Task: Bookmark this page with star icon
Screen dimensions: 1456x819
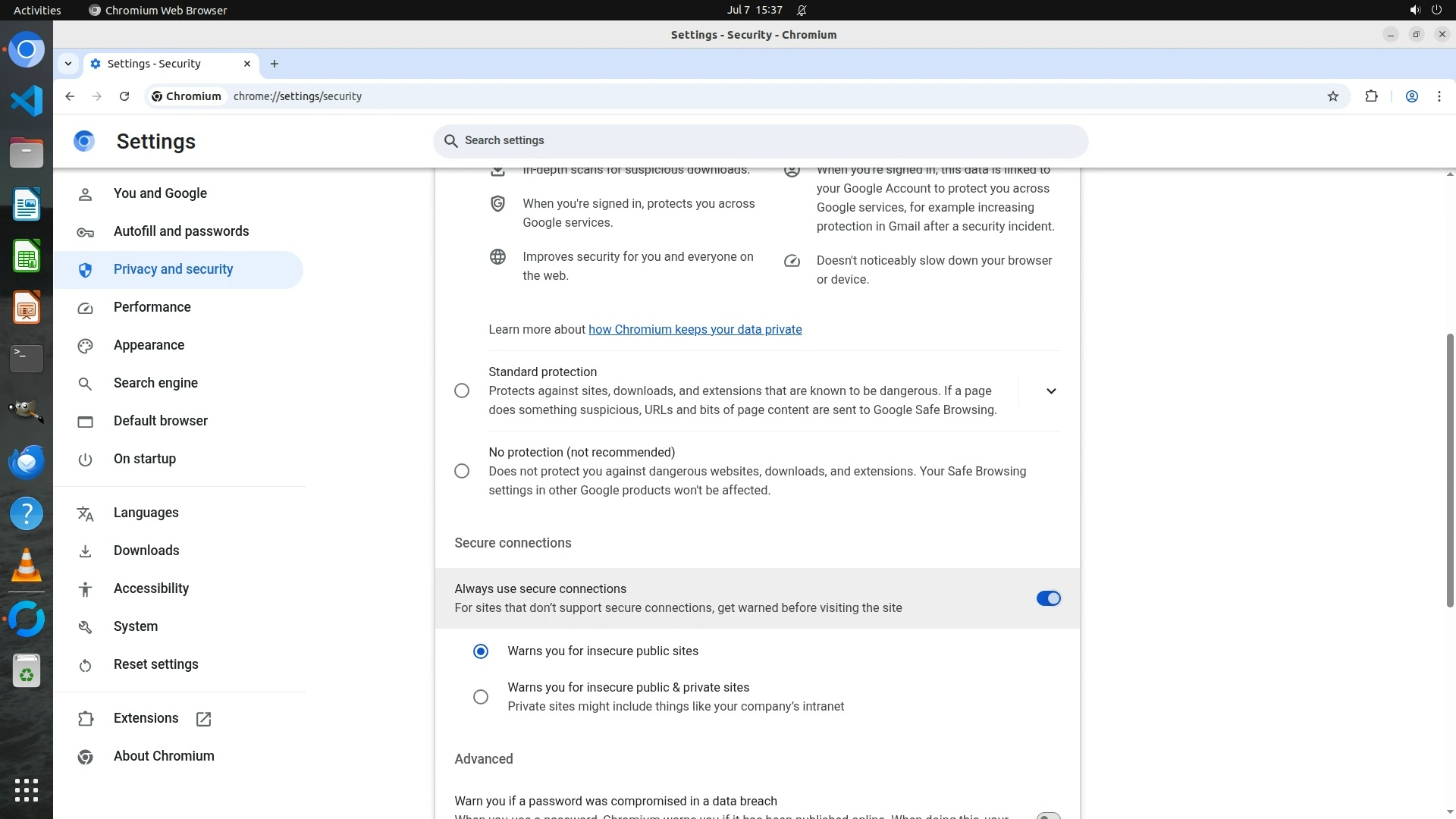Action: click(x=1332, y=96)
